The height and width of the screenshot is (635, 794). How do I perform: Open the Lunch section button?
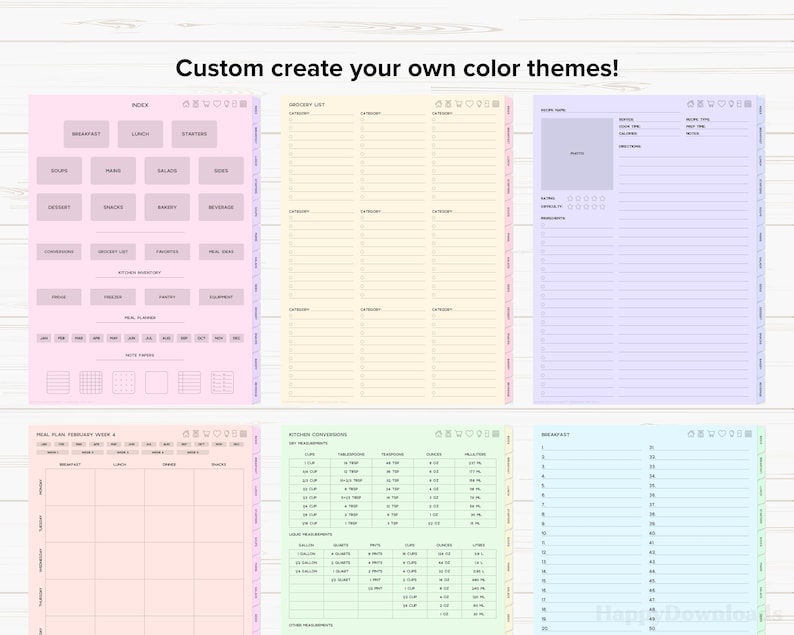[x=140, y=134]
